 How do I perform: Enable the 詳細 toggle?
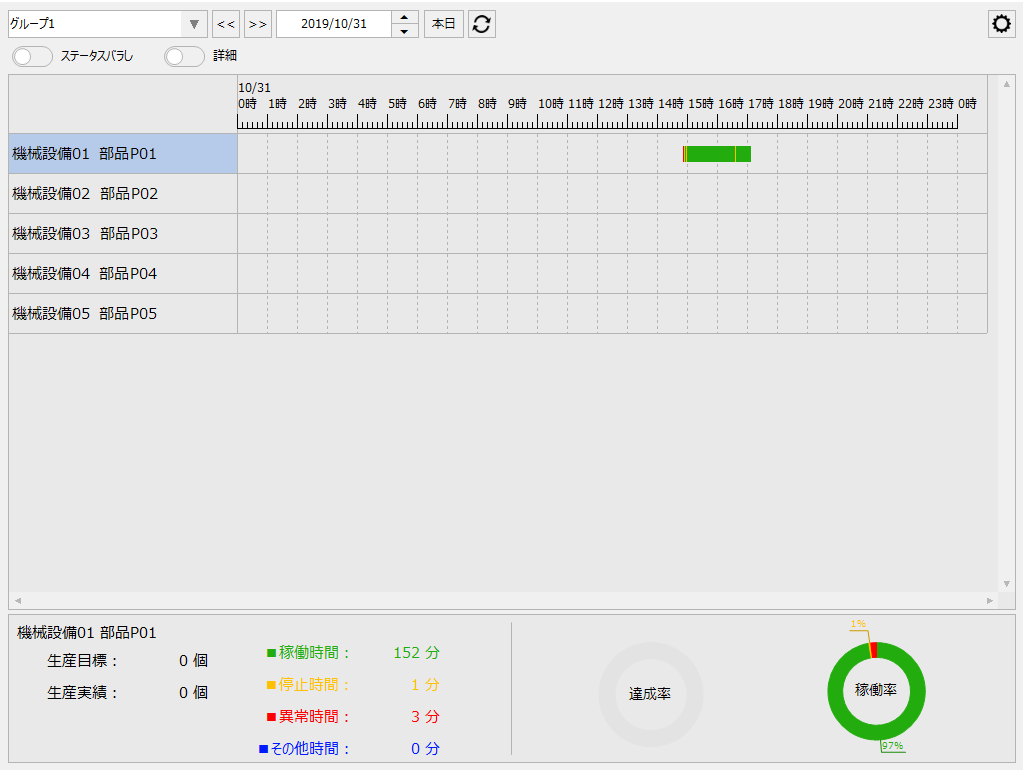[184, 57]
